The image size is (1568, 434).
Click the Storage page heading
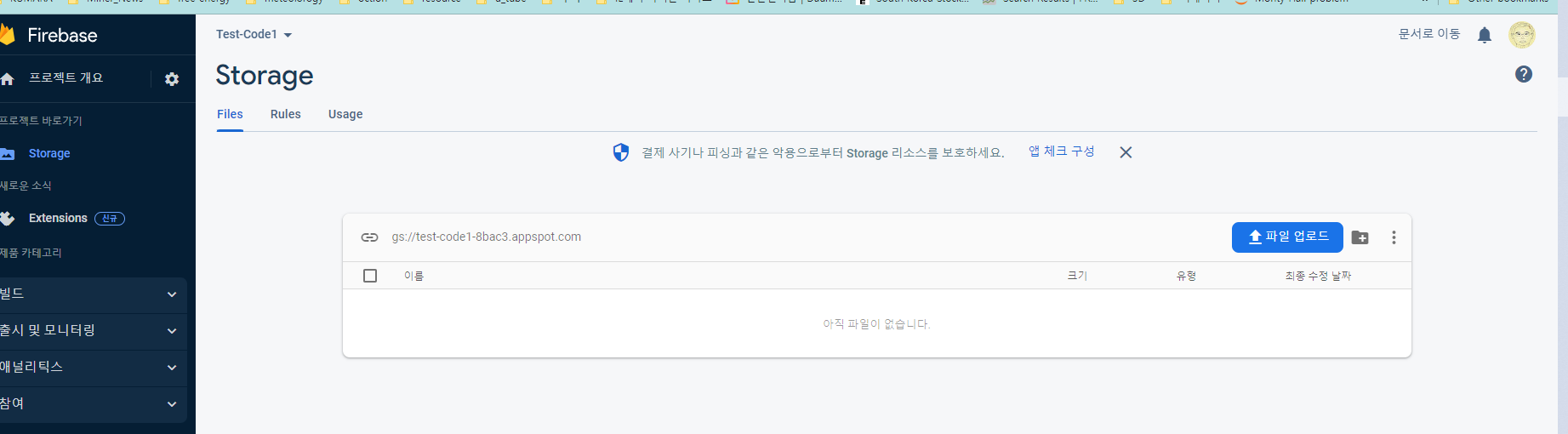point(265,76)
